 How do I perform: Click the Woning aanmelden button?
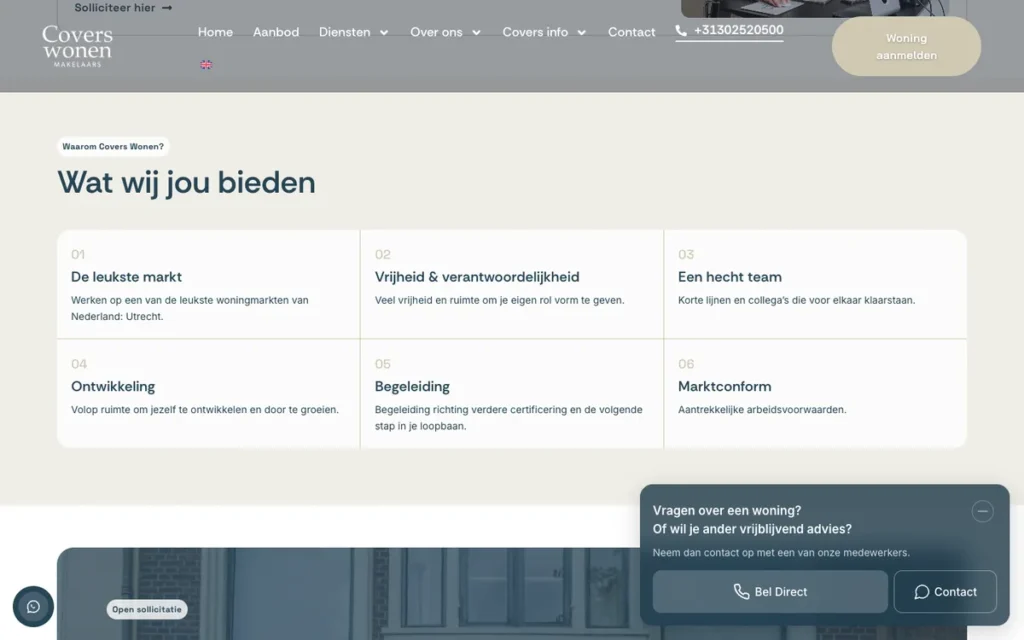coord(906,46)
